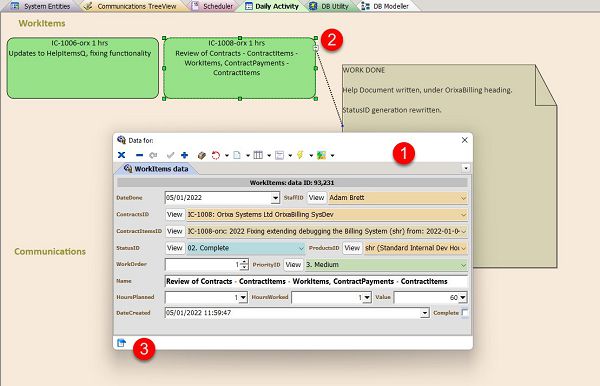Screen dimensions: 600x386
Task: Select the WorkItems data tab
Action: point(157,169)
